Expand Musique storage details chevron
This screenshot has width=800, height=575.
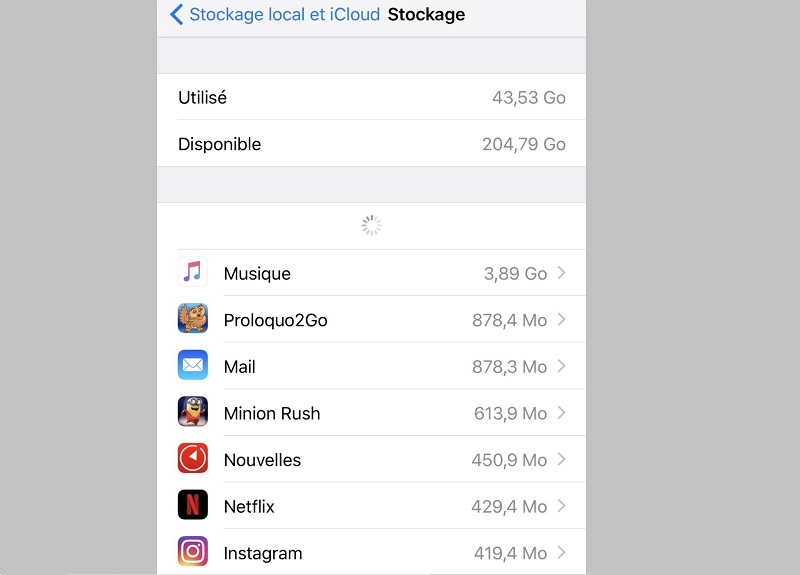click(562, 273)
